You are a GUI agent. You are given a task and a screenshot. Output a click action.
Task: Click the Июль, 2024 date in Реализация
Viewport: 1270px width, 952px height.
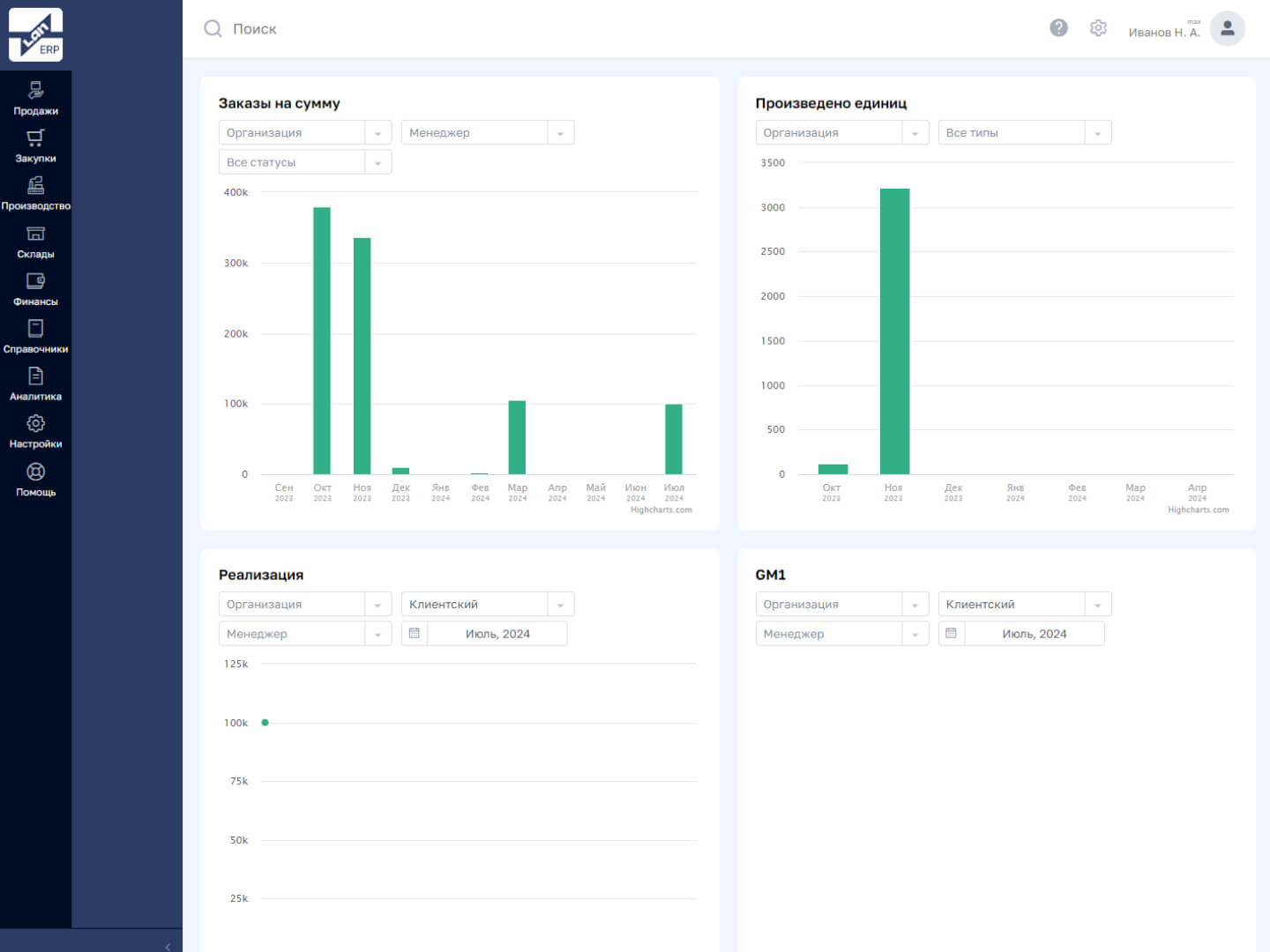pos(497,634)
